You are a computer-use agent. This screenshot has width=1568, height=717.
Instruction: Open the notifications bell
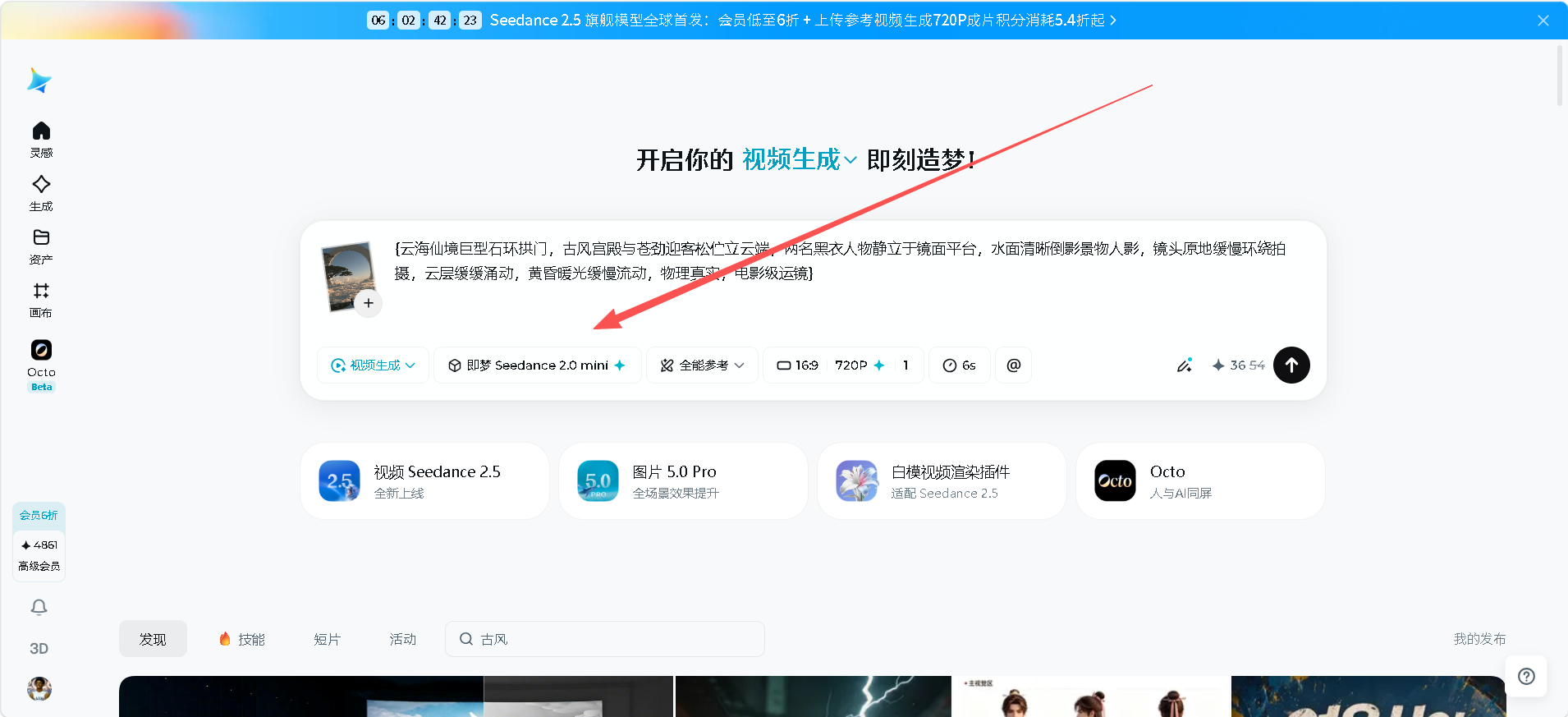pyautogui.click(x=39, y=607)
